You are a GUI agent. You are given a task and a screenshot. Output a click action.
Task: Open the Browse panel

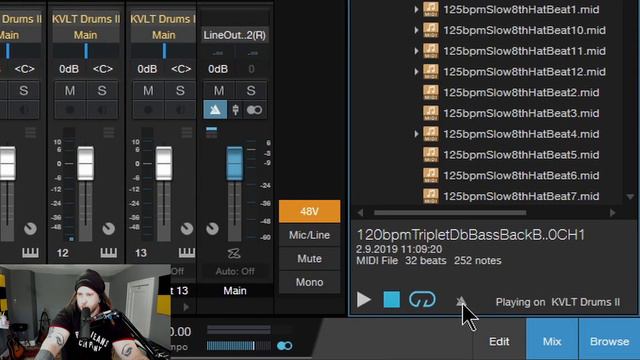(x=609, y=341)
